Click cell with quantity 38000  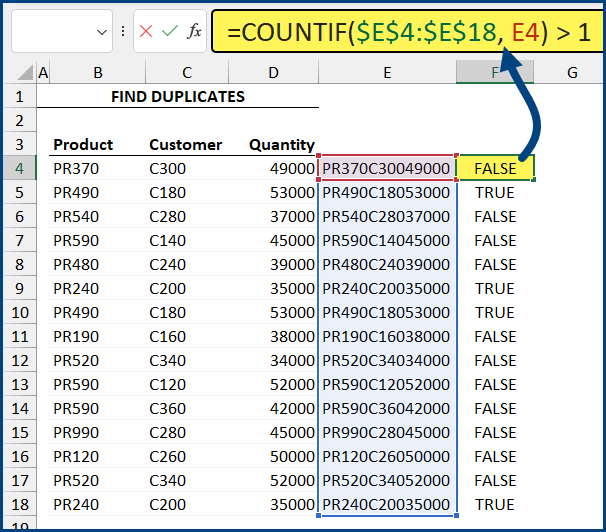(x=292, y=336)
